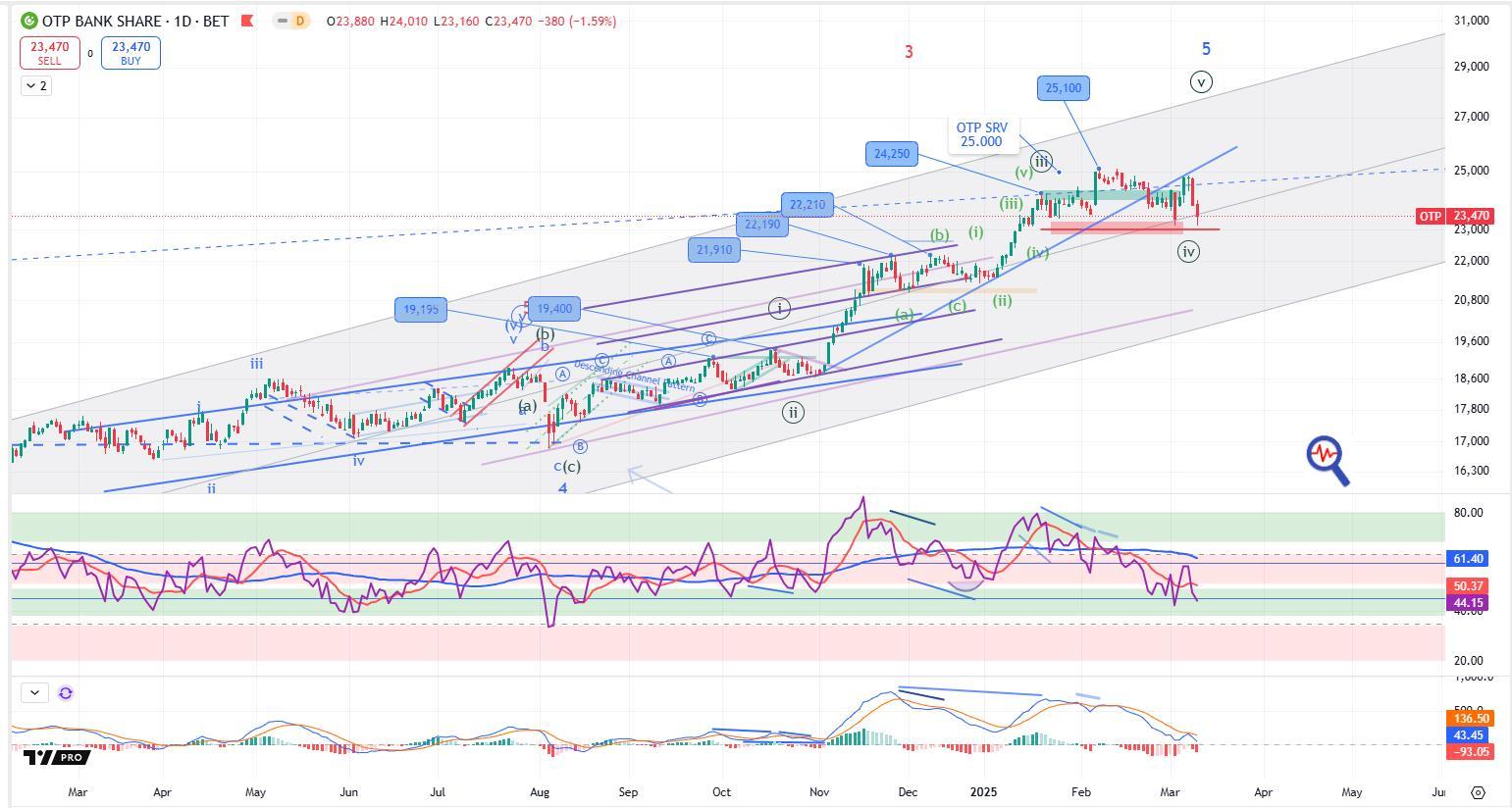This screenshot has height=808, width=1512.
Task: Click the magnifier pulse icon on chart
Action: coord(1328,461)
